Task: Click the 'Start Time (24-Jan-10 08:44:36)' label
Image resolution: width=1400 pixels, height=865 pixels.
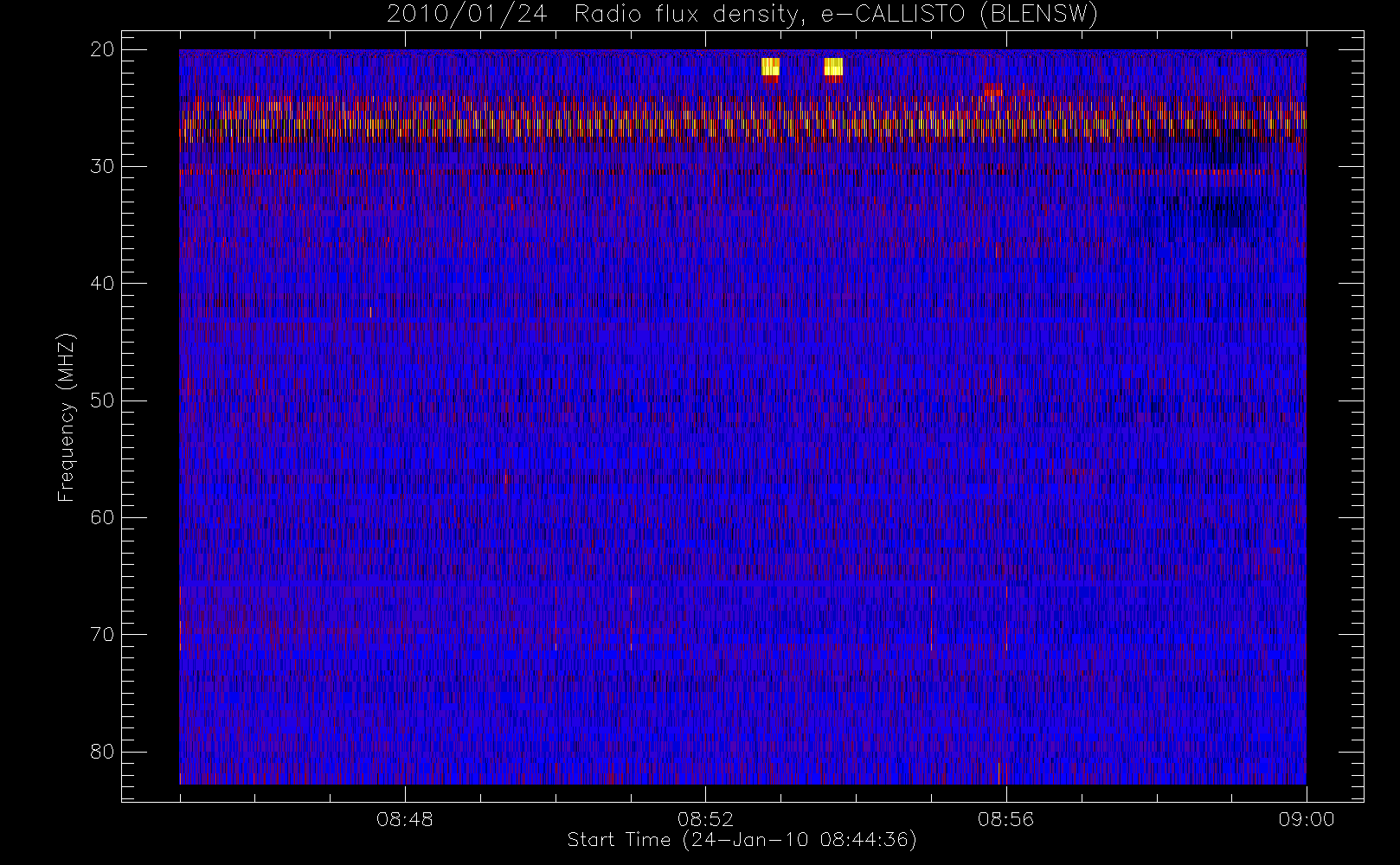Action: click(x=742, y=840)
